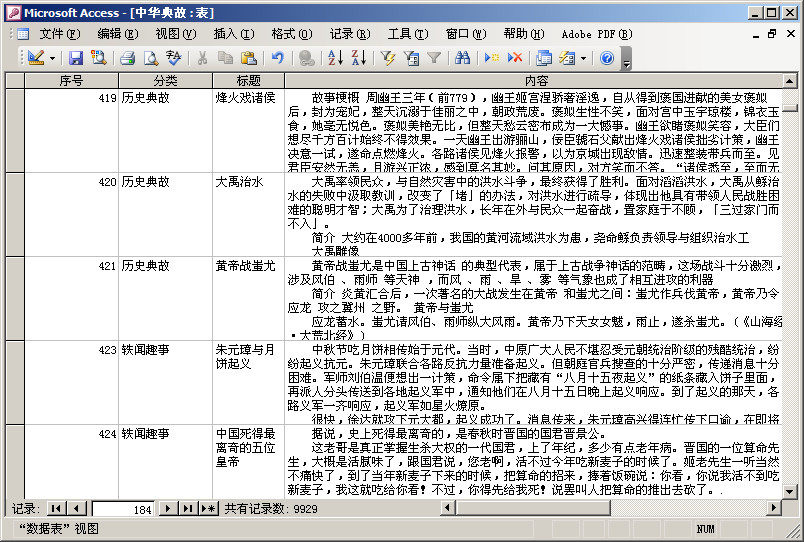
Task: Click the vertical scrollbar up arrow
Action: pyautogui.click(x=790, y=81)
